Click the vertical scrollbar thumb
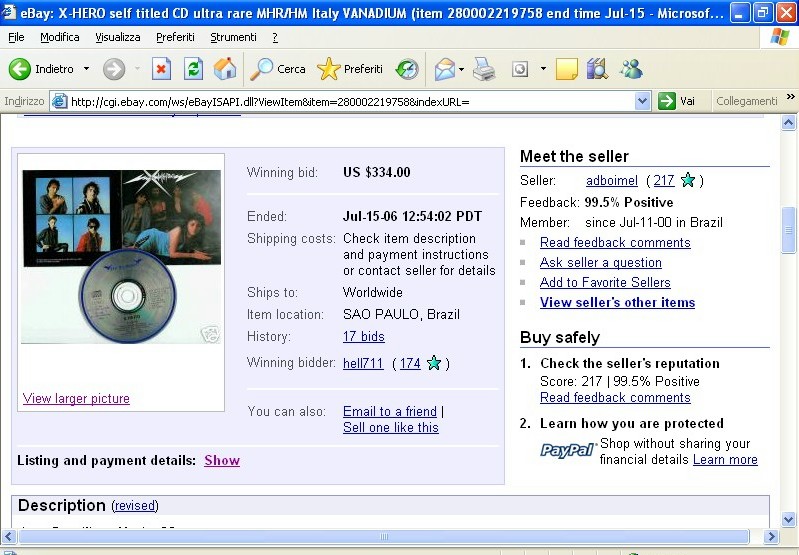Screen dimensions: 799x555 pos(788,230)
